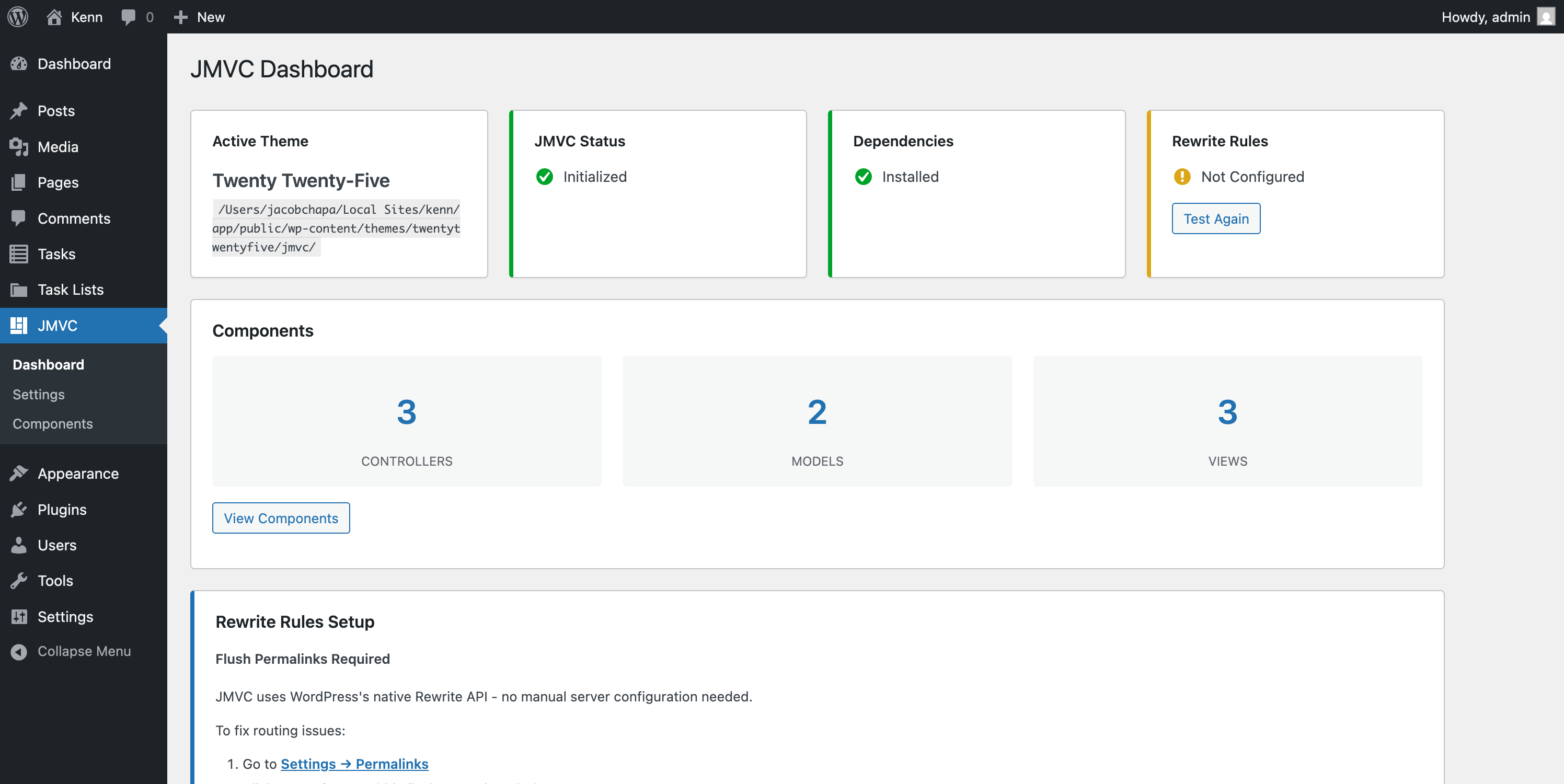
Task: Click the Tools wrench icon
Action: click(x=19, y=581)
